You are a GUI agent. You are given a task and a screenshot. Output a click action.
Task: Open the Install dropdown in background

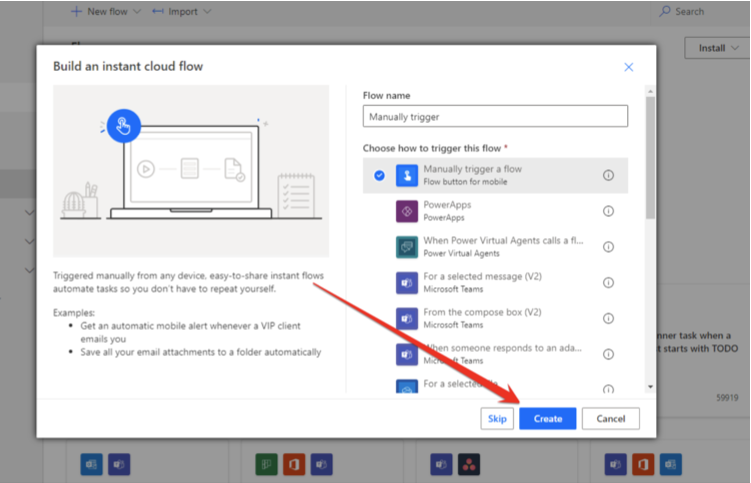click(x=717, y=48)
